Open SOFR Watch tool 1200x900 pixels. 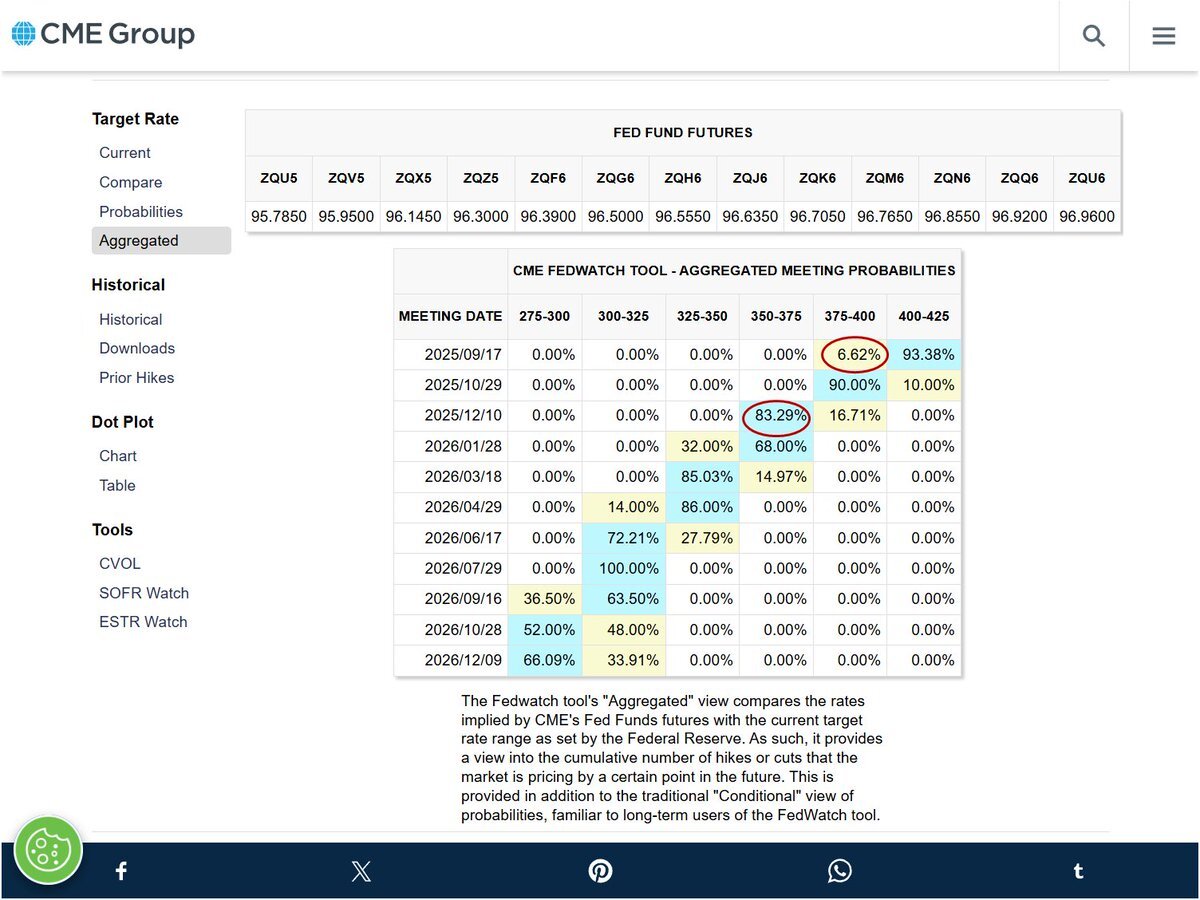coord(144,593)
